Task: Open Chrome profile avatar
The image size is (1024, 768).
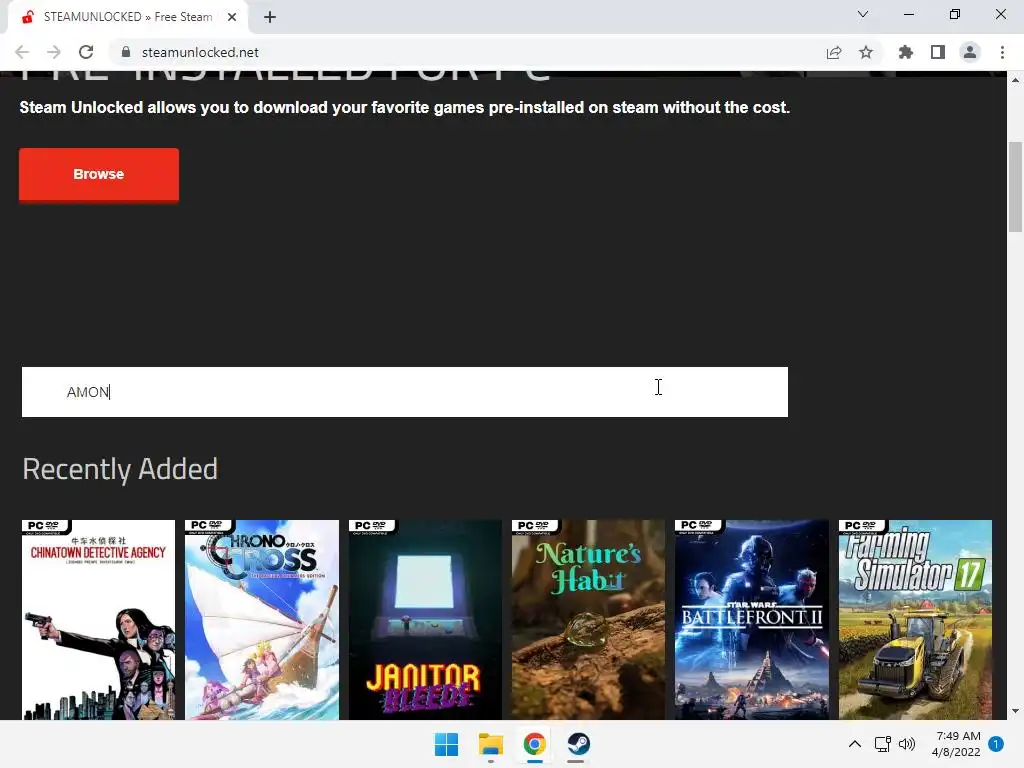Action: 970,52
